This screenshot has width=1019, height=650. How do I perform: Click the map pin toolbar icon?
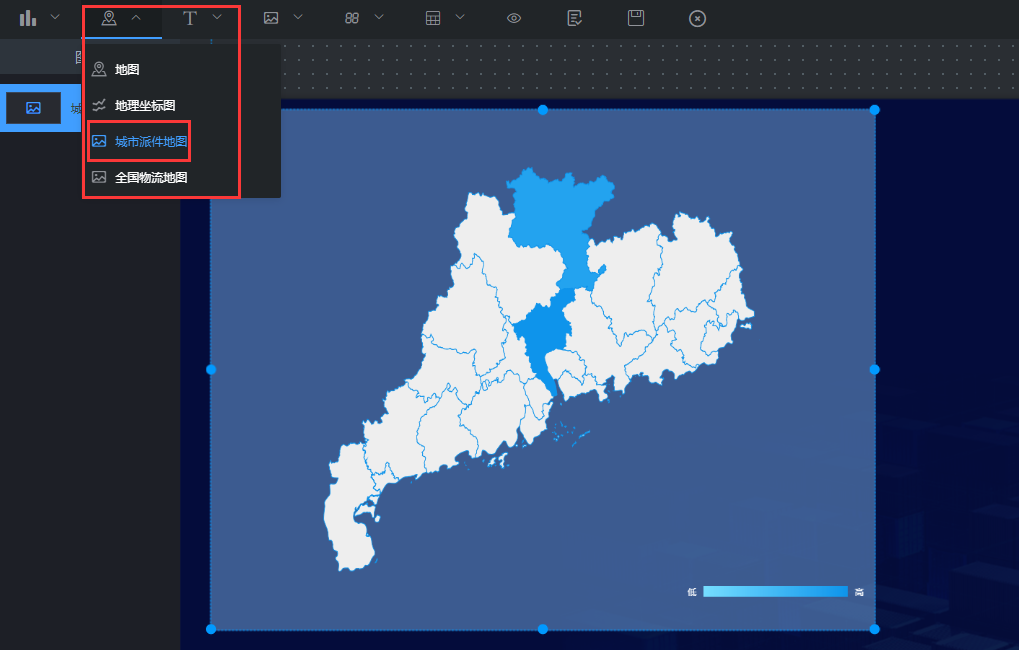tap(109, 18)
